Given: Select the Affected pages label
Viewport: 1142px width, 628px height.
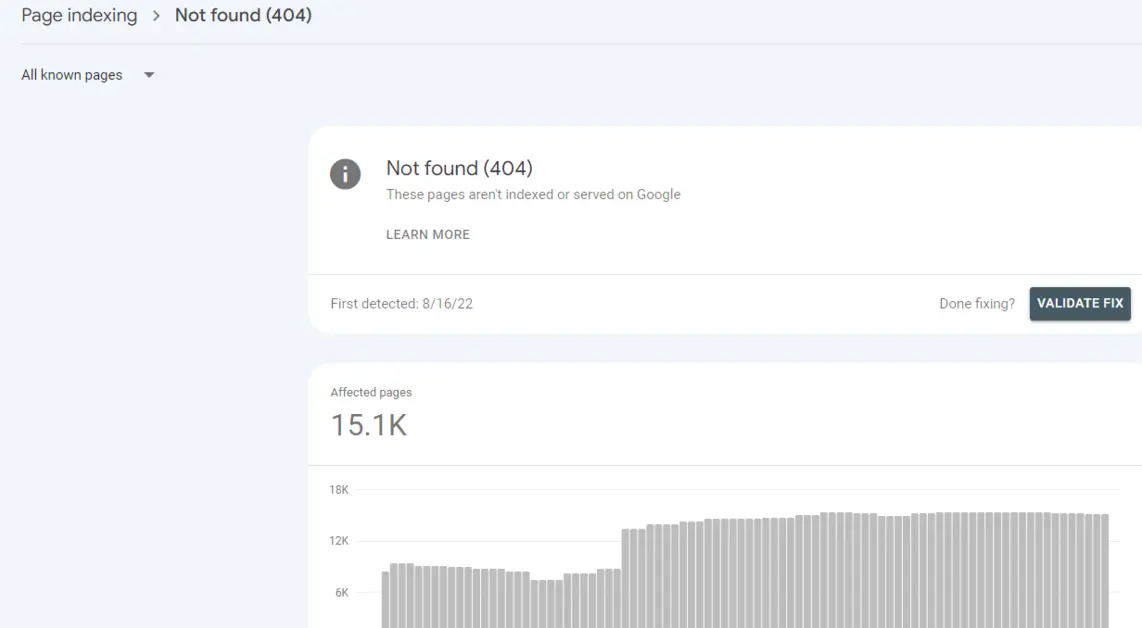Looking at the screenshot, I should point(371,392).
